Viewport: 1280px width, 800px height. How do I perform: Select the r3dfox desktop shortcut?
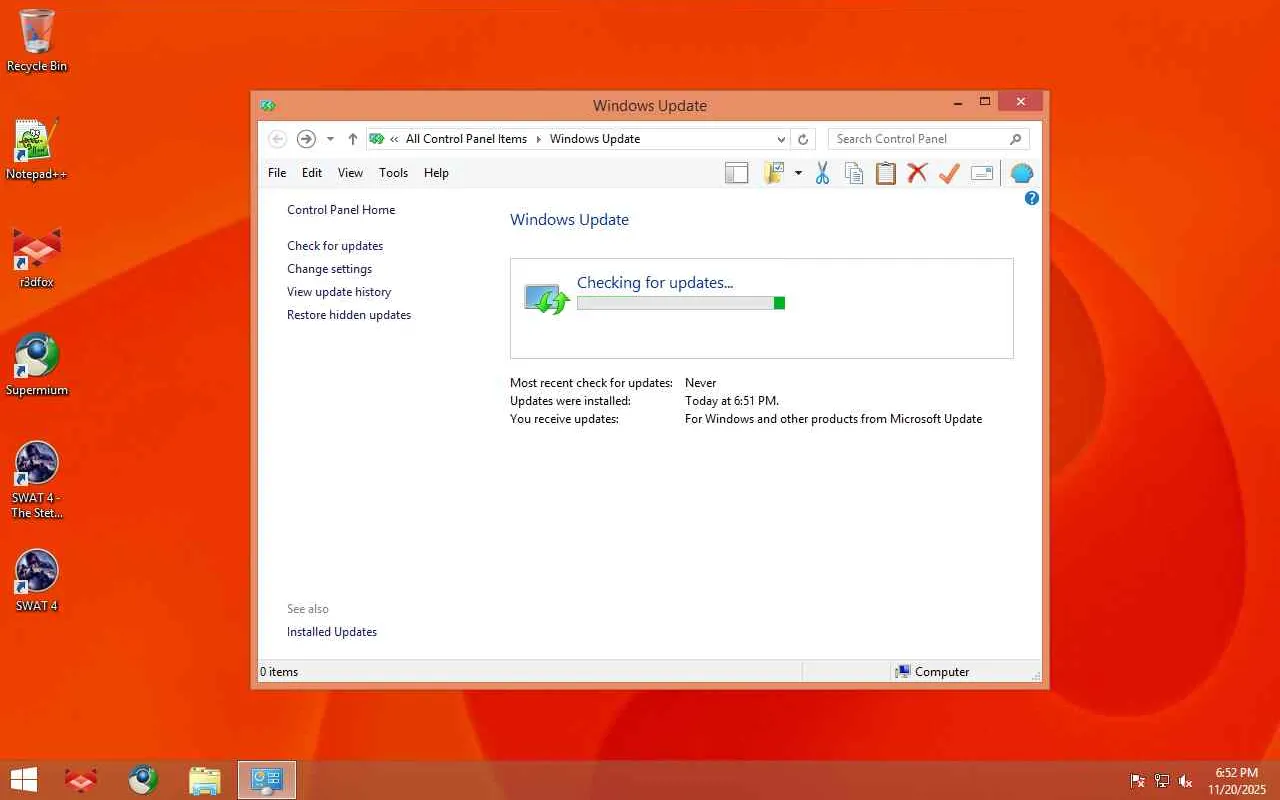click(x=37, y=258)
